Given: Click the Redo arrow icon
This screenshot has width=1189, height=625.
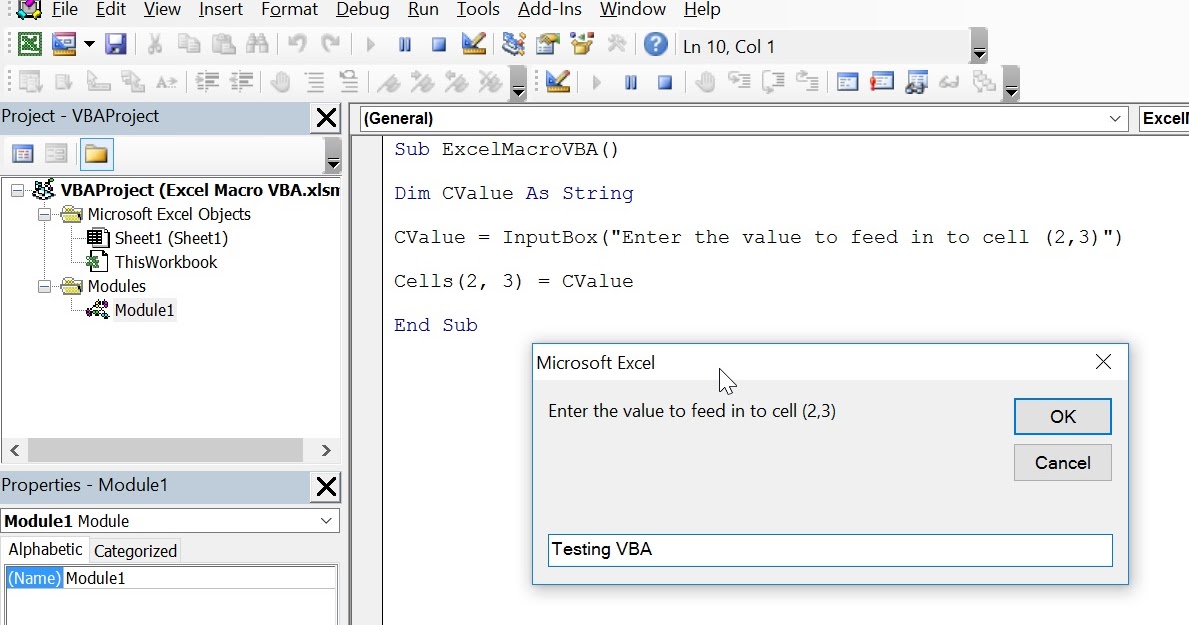Looking at the screenshot, I should coord(331,44).
